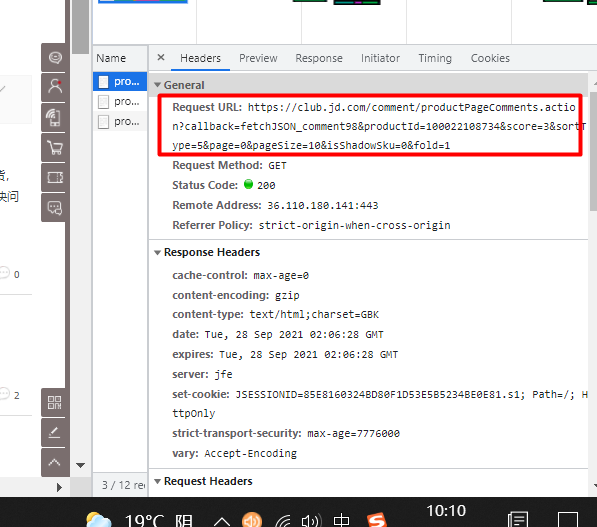Open the weather icon in taskbar
Viewport: 597px width, 527px height.
click(99, 519)
